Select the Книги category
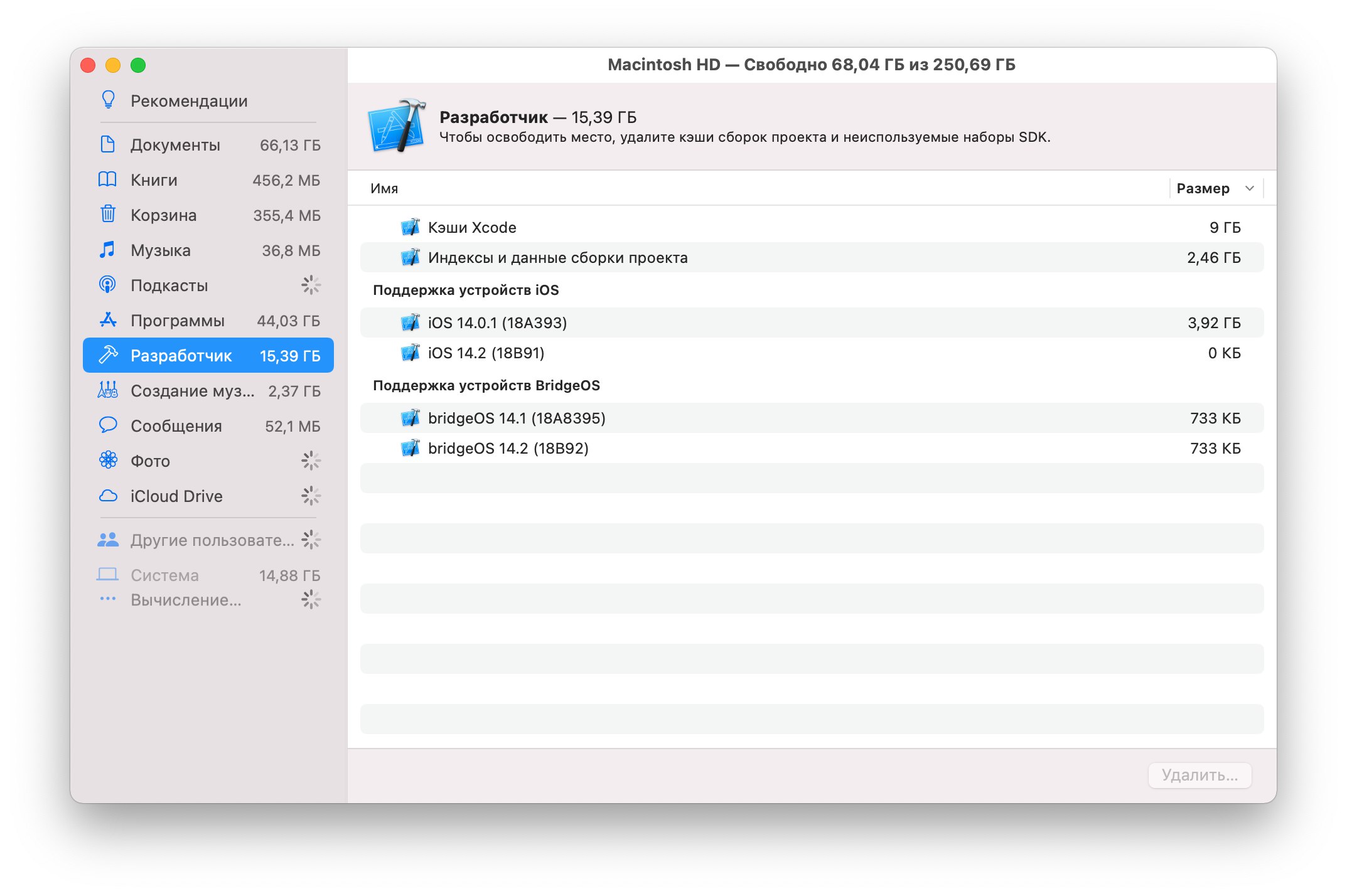 tap(208, 179)
